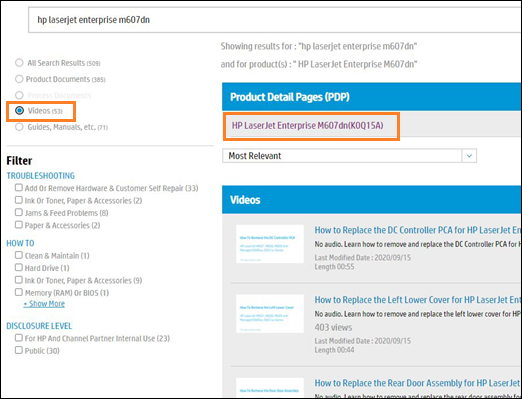This screenshot has width=522, height=399.
Task: Check Ink Or Toner (9) under How To
Action: (19, 280)
